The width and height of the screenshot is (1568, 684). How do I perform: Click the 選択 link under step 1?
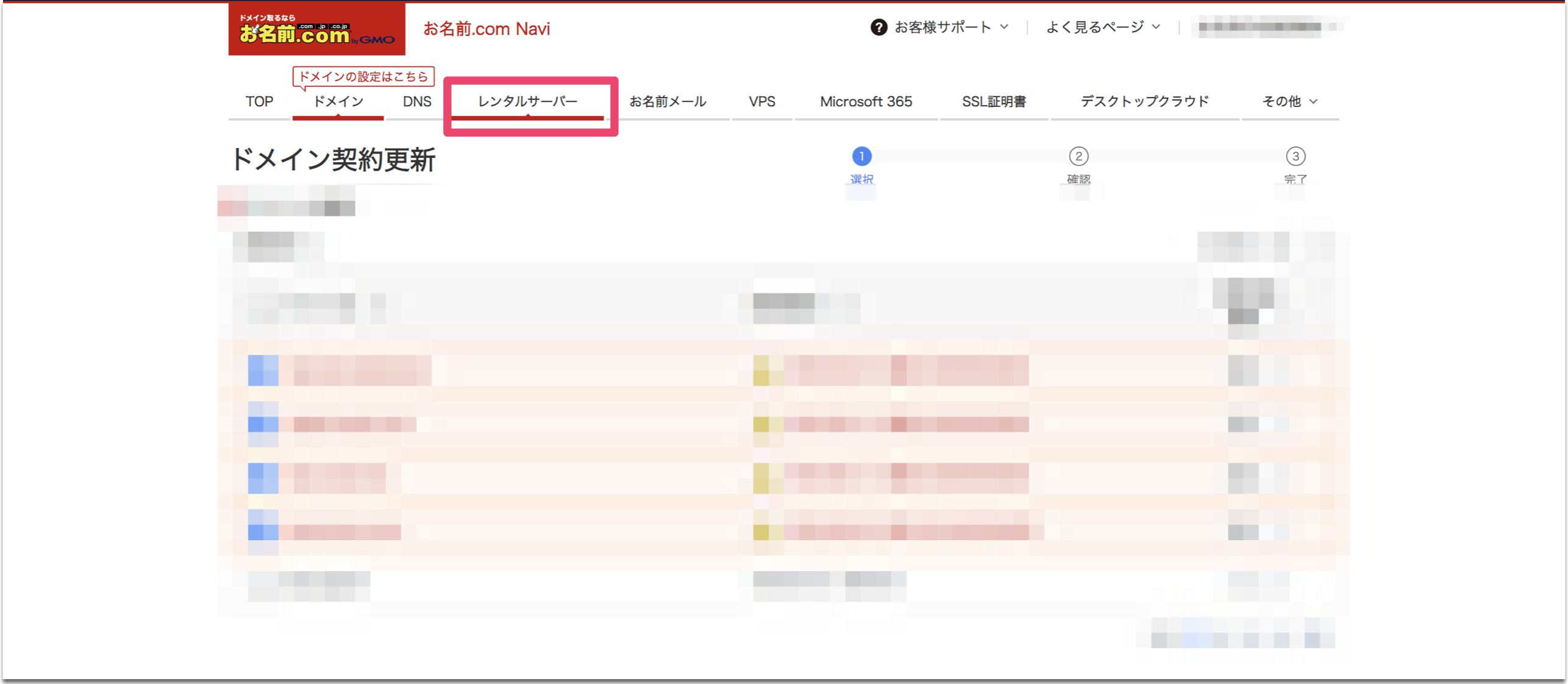coord(861,179)
